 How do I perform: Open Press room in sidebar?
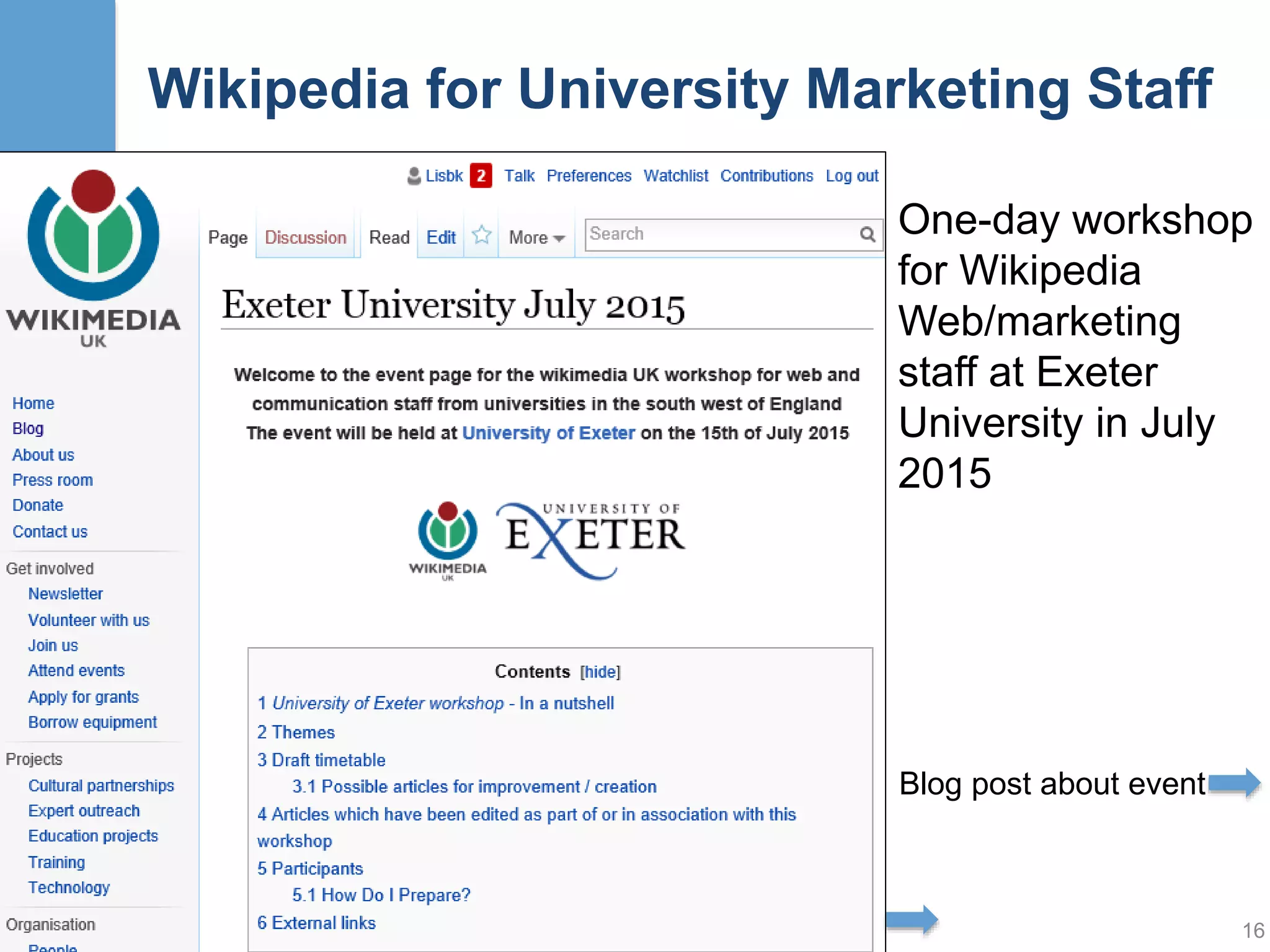[53, 480]
